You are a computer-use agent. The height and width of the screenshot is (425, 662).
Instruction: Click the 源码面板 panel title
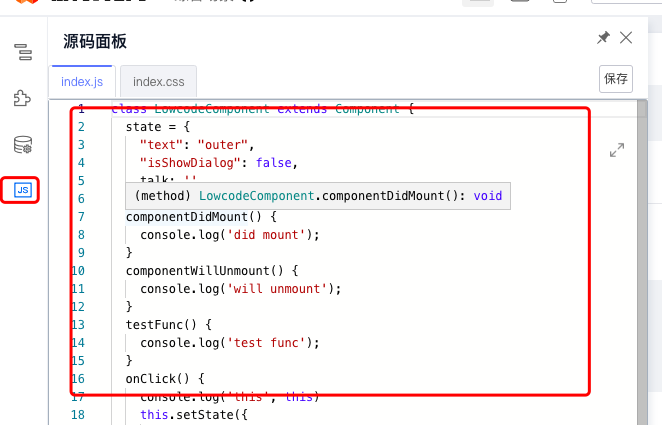pos(95,41)
